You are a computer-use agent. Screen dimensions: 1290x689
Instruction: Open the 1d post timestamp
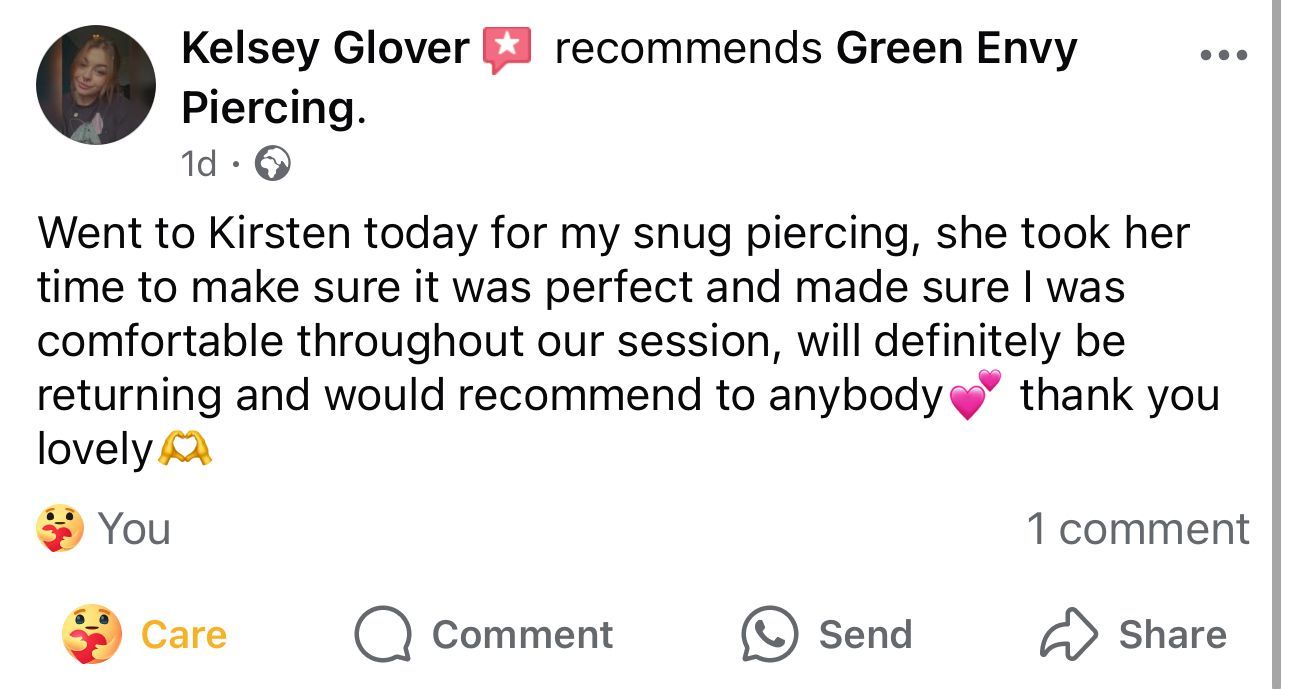199,164
